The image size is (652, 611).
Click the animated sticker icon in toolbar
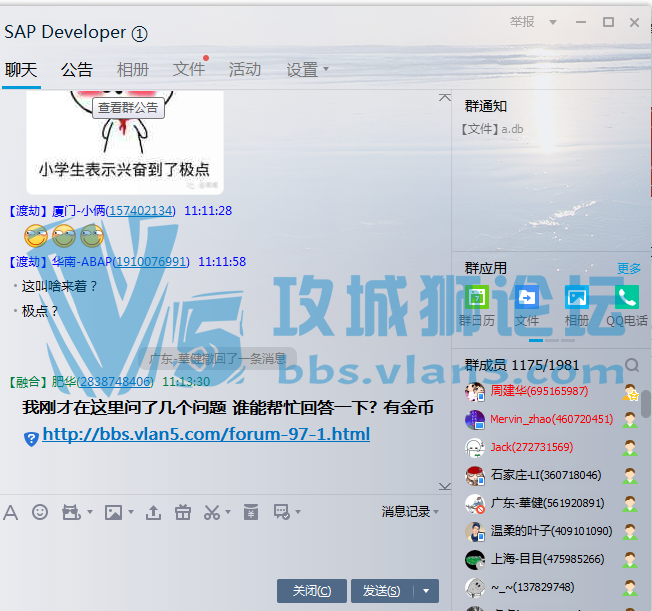pyautogui.click(x=71, y=512)
